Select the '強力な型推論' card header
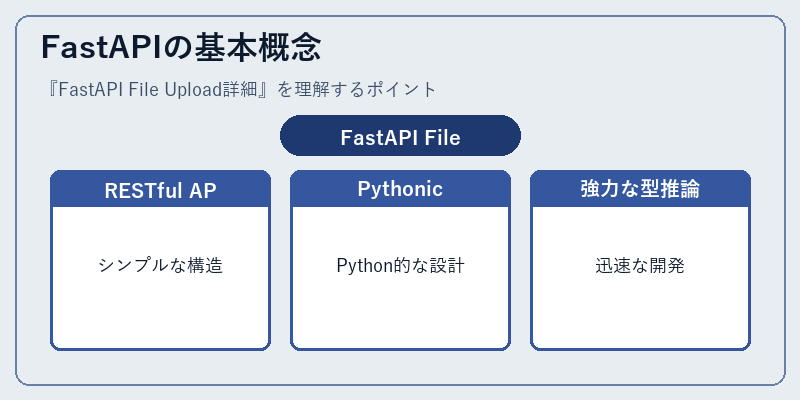800x400 pixels. coord(640,189)
